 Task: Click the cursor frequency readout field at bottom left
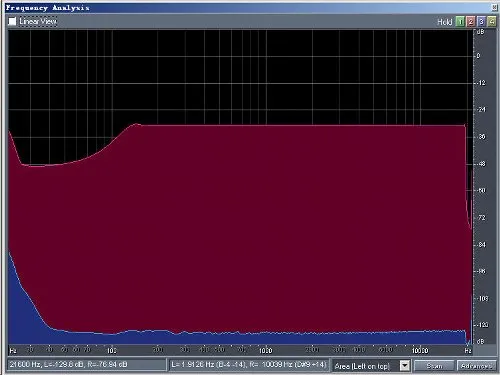(x=86, y=364)
